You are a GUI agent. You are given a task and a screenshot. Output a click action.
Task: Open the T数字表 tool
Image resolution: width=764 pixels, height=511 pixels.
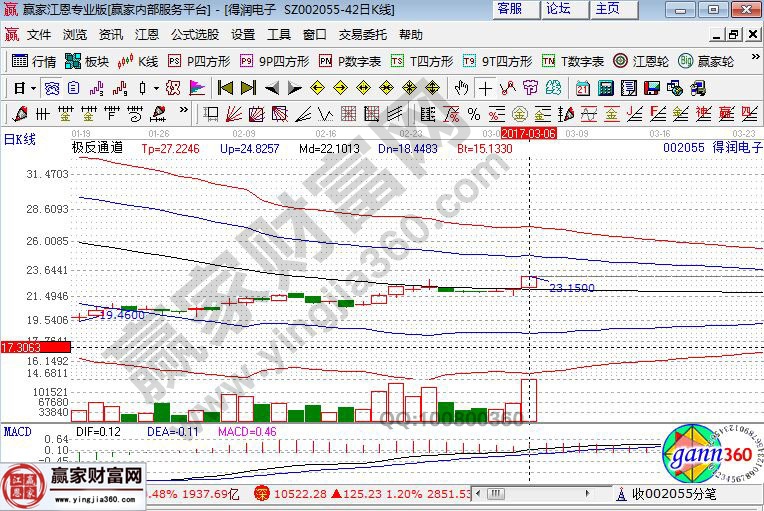(573, 61)
